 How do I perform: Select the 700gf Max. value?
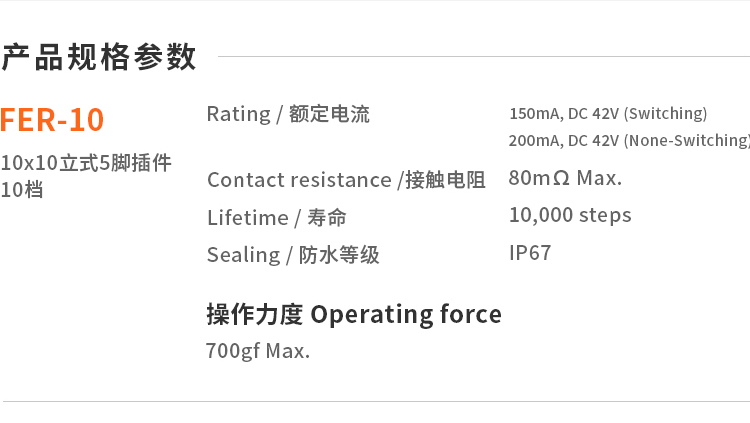(x=258, y=351)
